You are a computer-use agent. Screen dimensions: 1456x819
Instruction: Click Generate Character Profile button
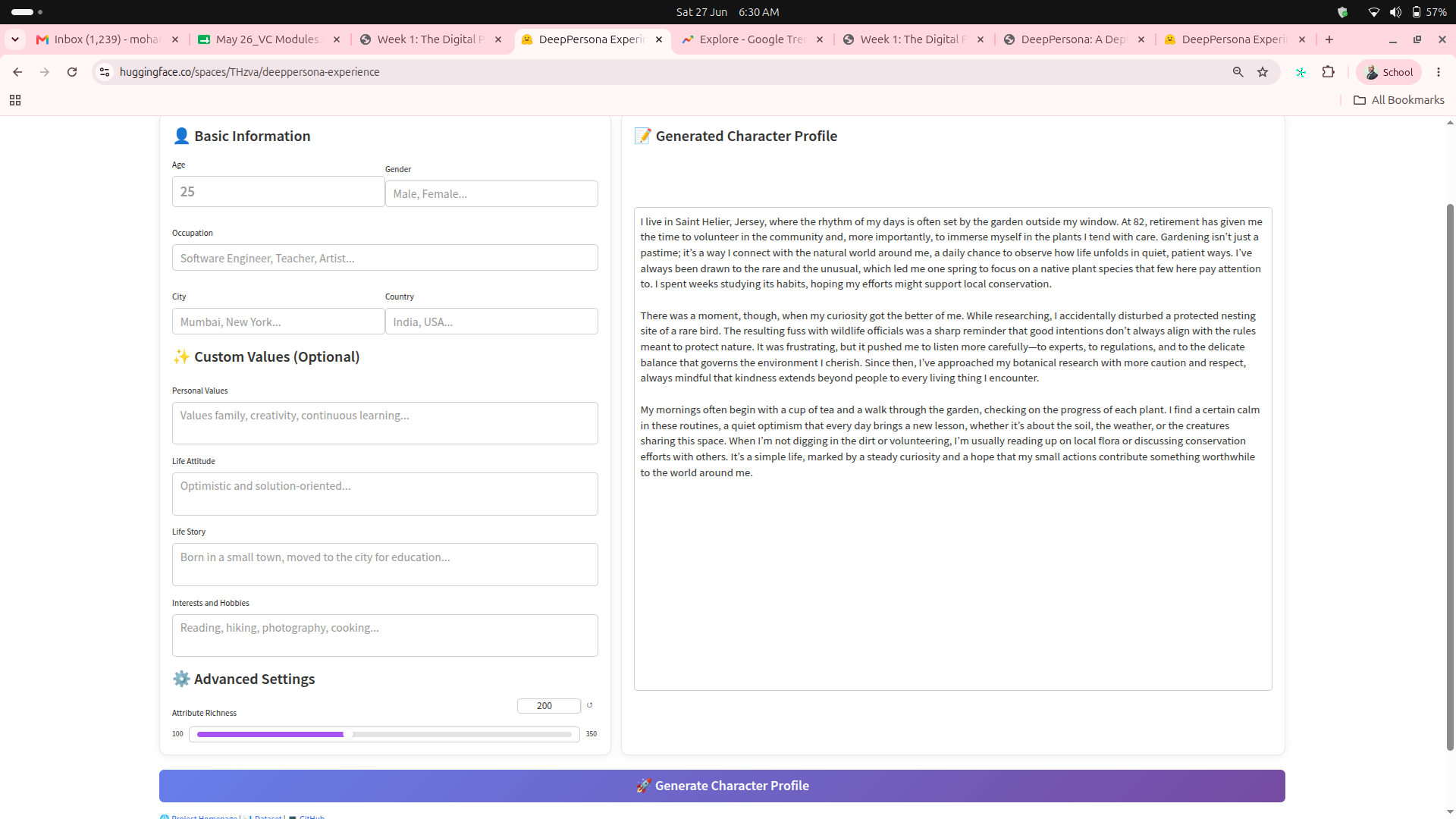coord(722,786)
